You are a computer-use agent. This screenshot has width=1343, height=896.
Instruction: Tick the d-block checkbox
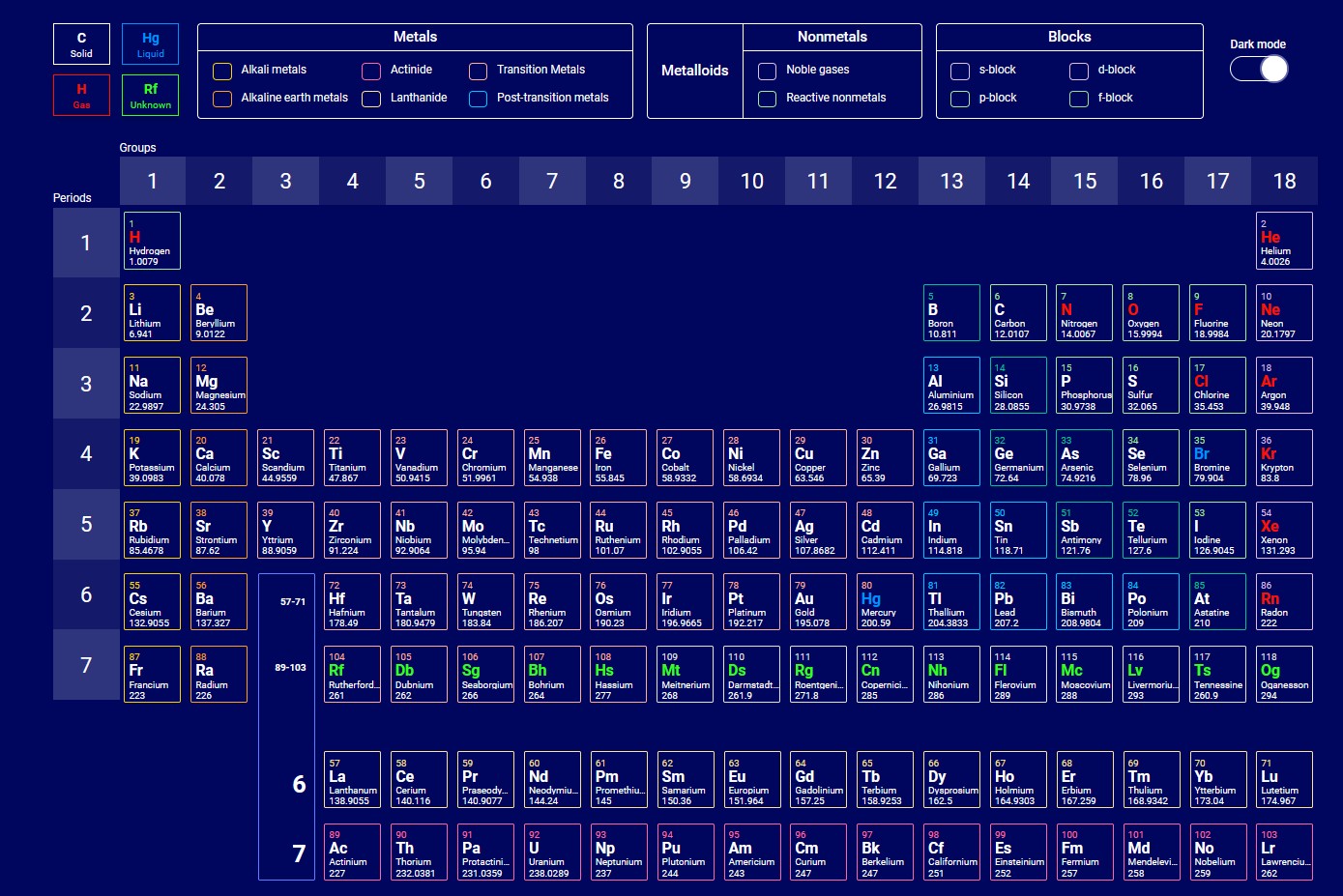(x=1079, y=71)
